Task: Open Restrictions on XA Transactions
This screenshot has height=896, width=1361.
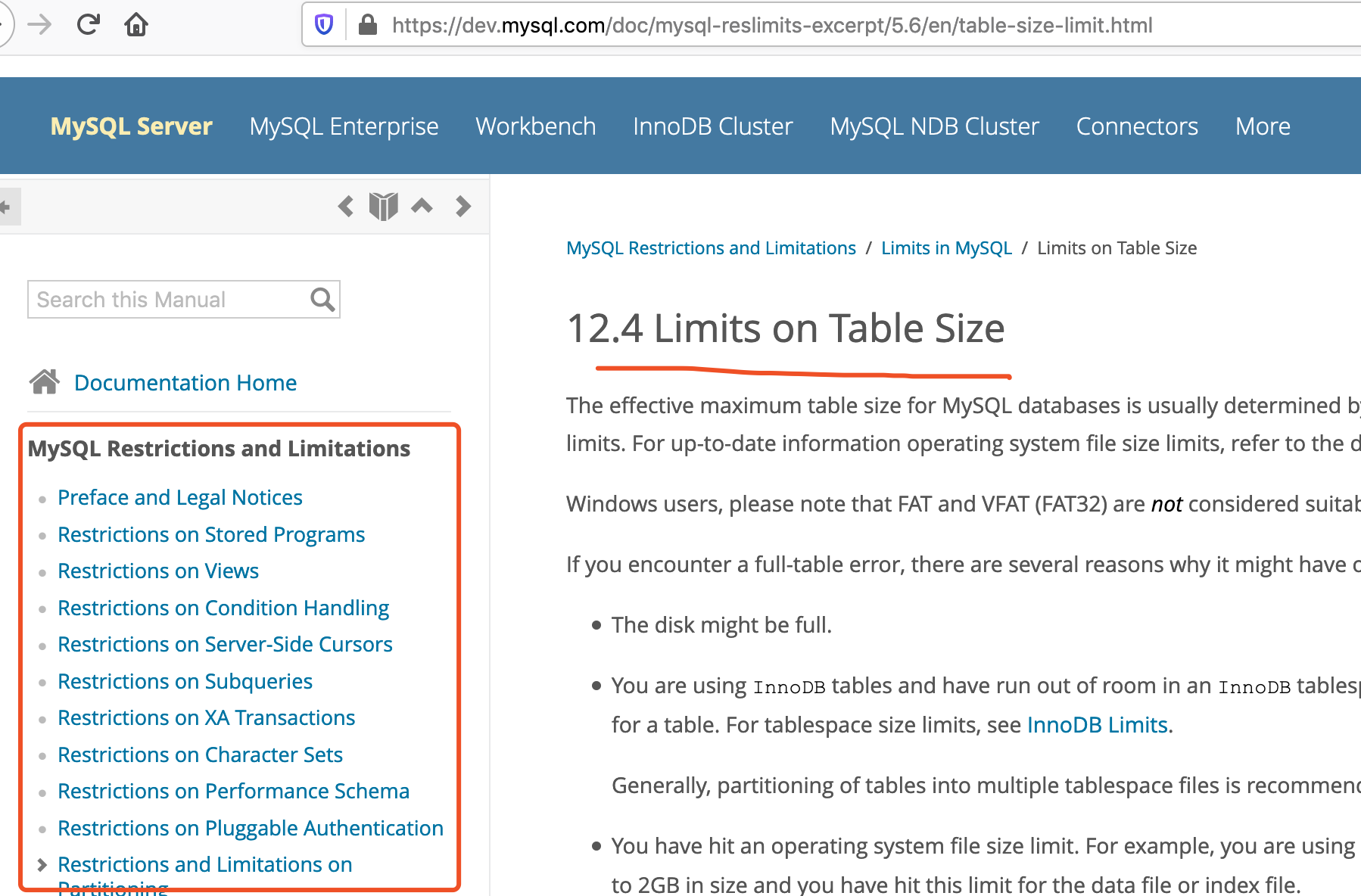Action: [206, 717]
